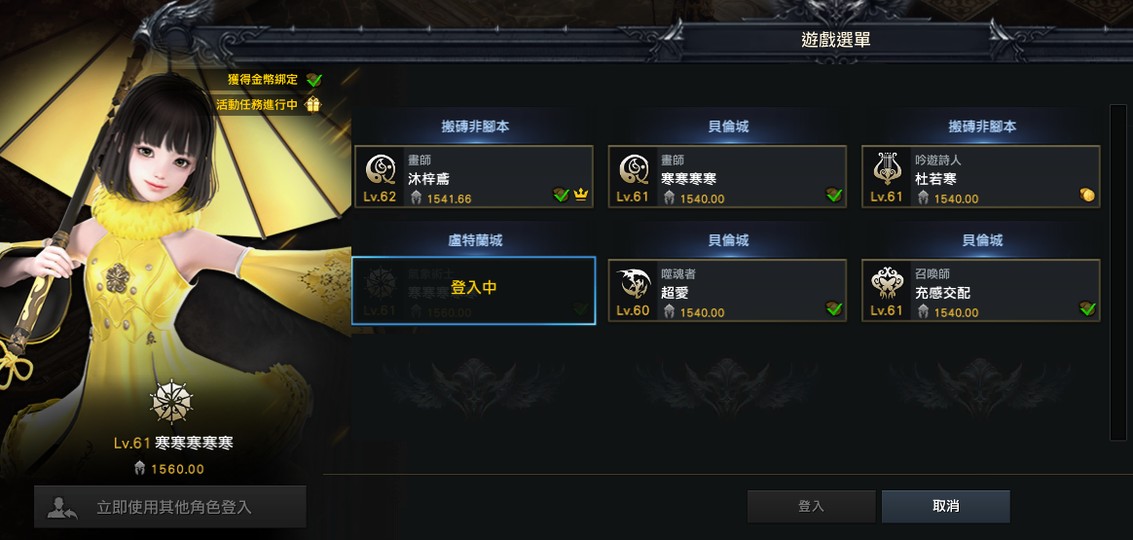Click the green checkmark on 寒寒寒寒 card
Screen dimensions: 1133x540
(x=835, y=195)
